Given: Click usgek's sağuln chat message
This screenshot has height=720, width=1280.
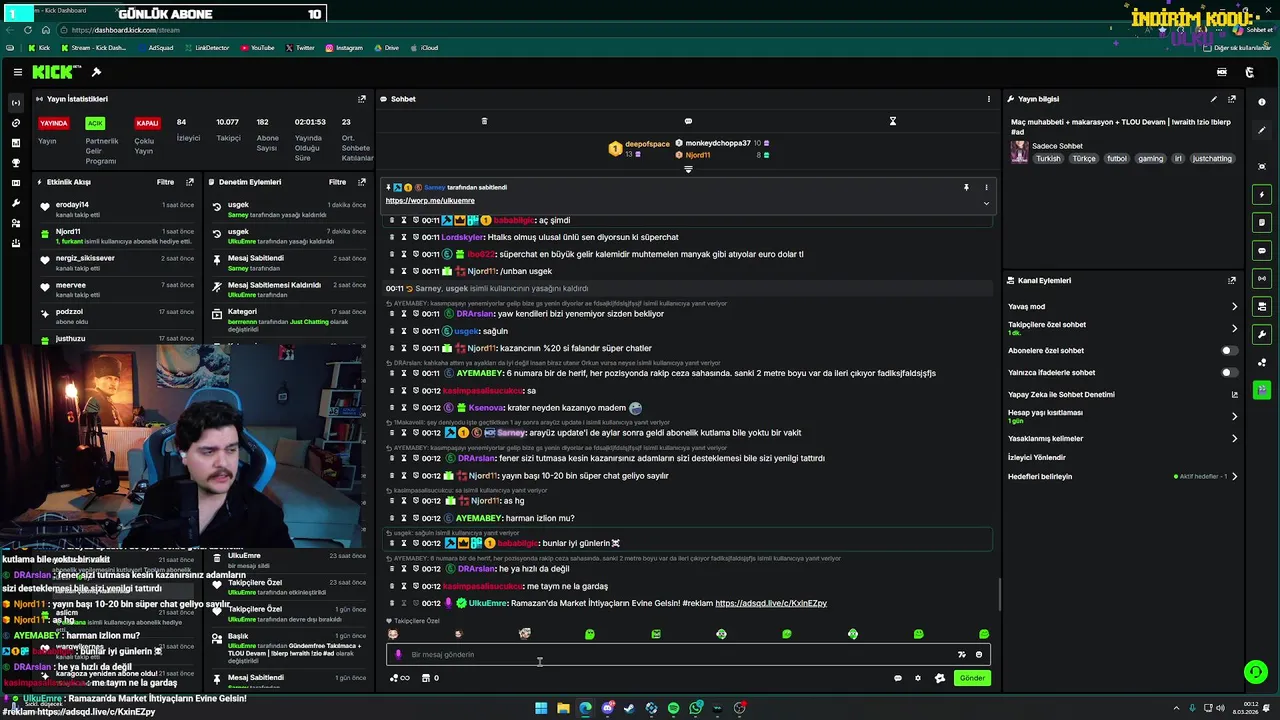Looking at the screenshot, I should (x=480, y=331).
